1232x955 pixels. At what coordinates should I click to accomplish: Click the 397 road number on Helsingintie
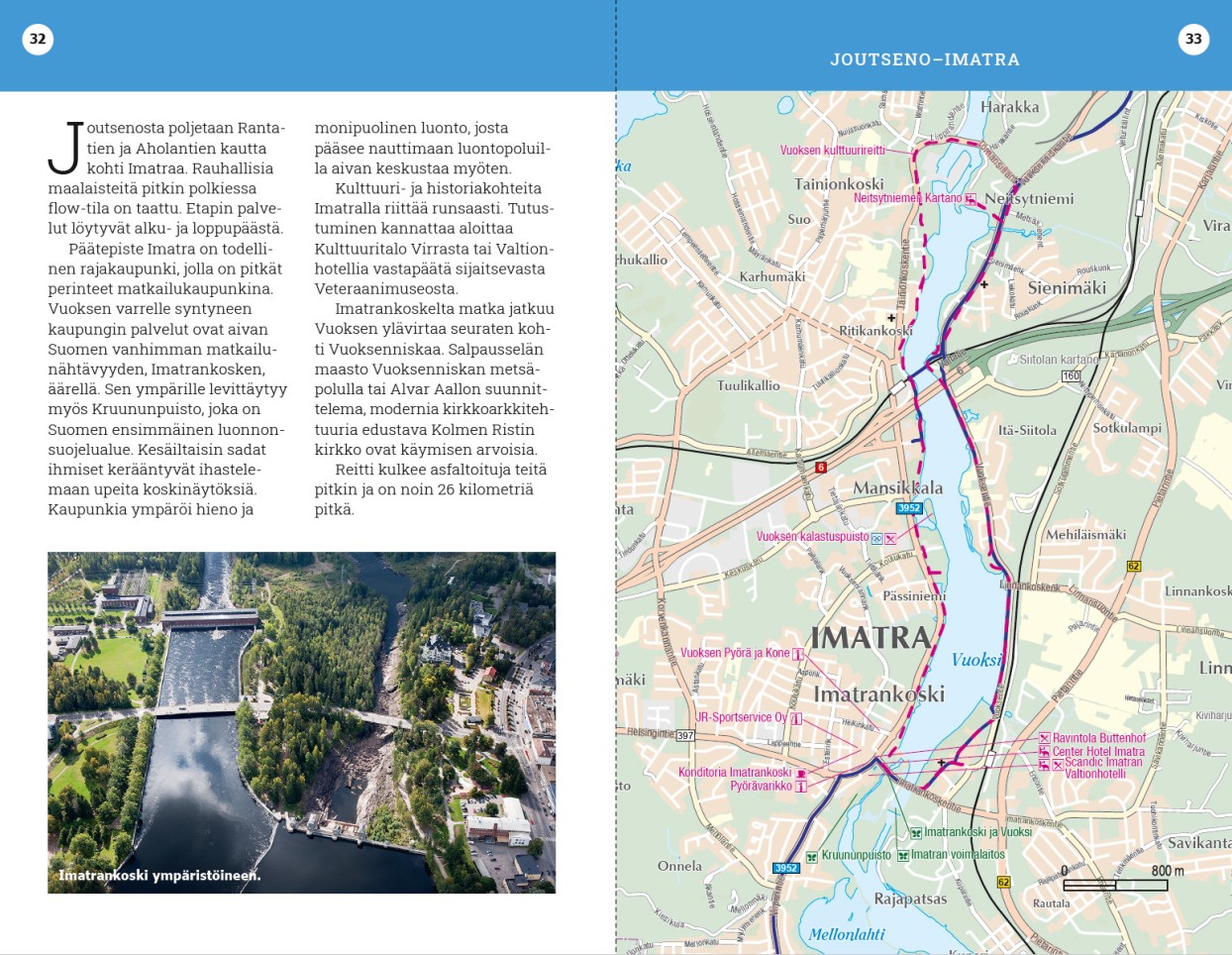pyautogui.click(x=685, y=736)
